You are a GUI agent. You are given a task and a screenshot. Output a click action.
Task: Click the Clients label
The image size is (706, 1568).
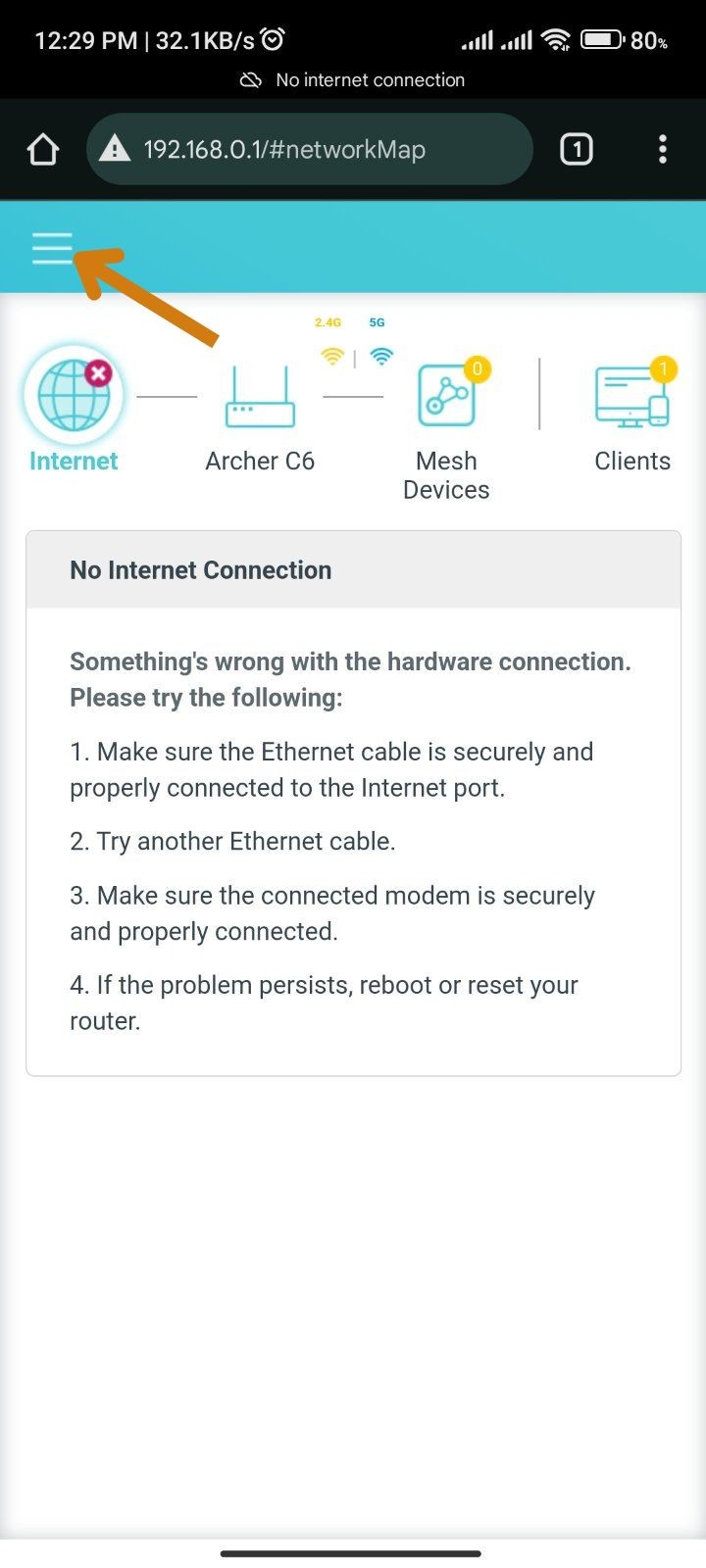632,462
